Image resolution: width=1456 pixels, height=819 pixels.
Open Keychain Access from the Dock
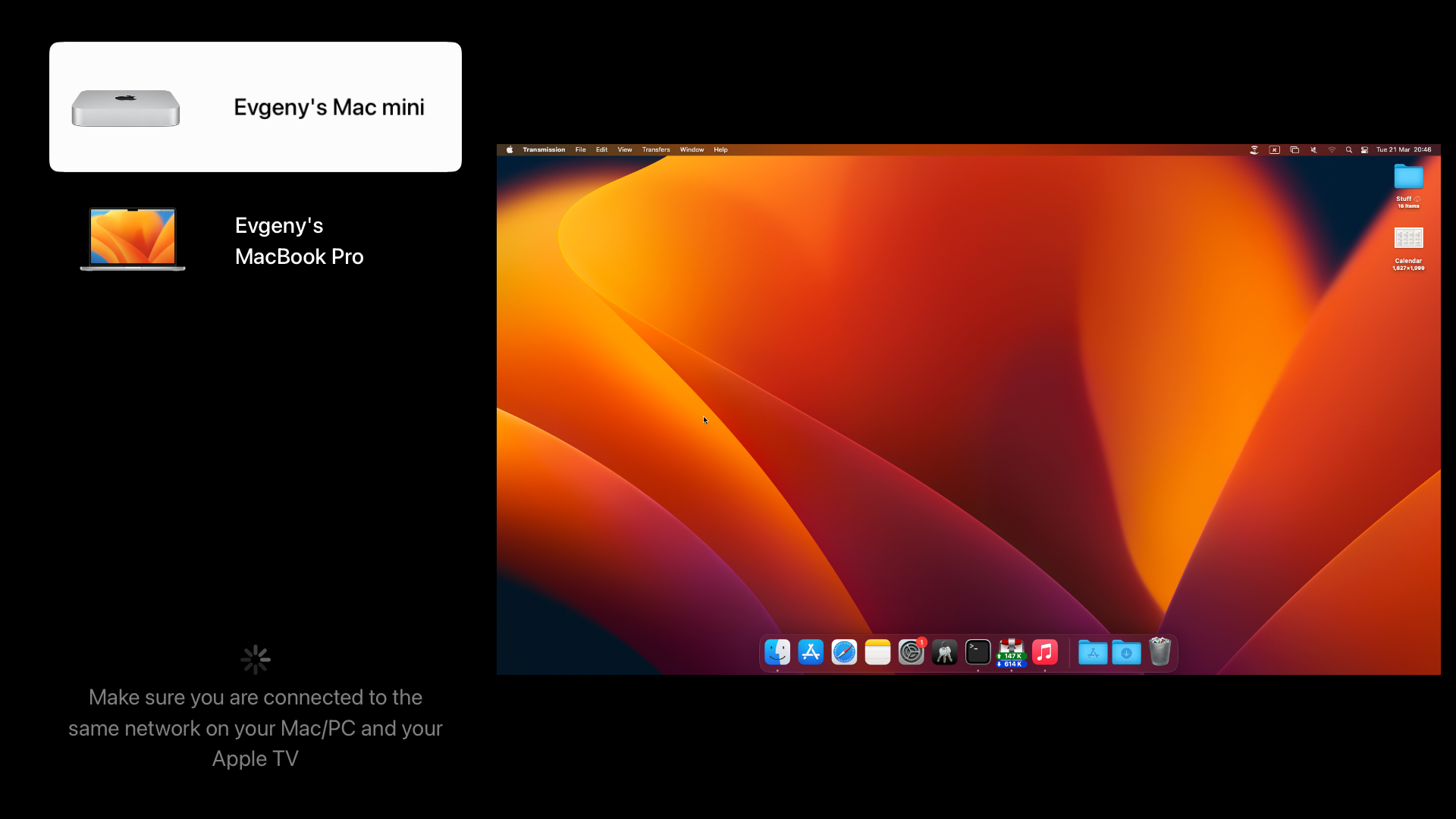(x=944, y=651)
